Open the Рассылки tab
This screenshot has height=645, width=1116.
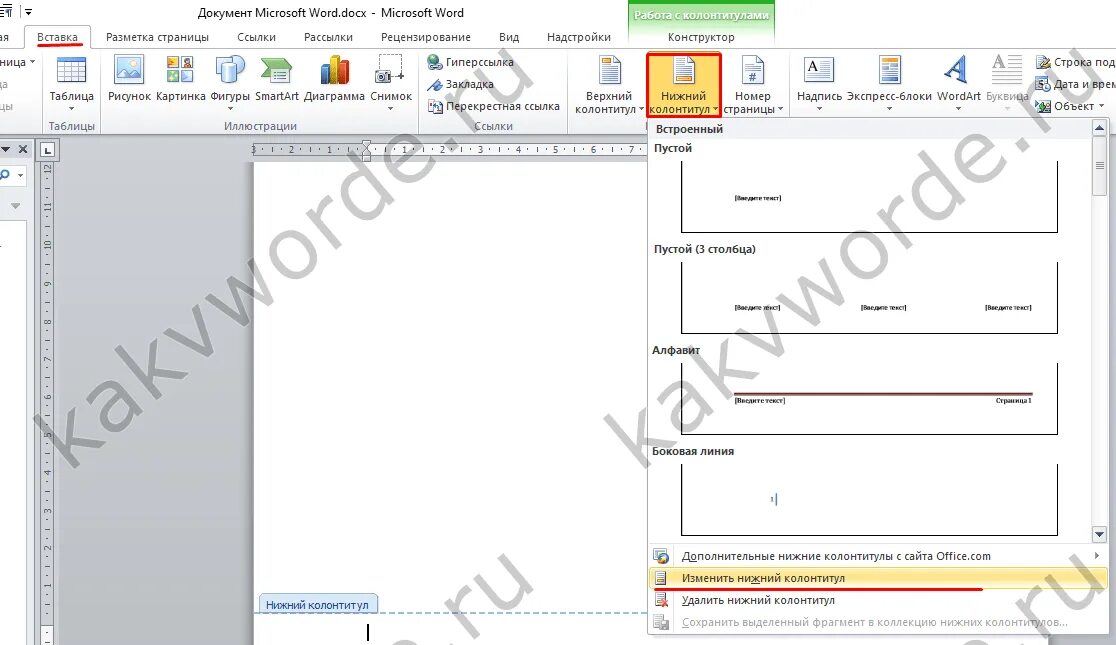328,37
